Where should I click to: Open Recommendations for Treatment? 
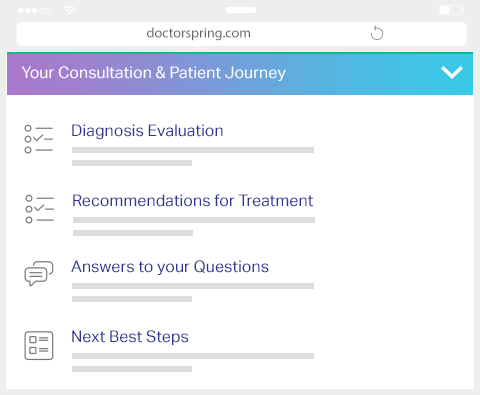pyautogui.click(x=193, y=201)
